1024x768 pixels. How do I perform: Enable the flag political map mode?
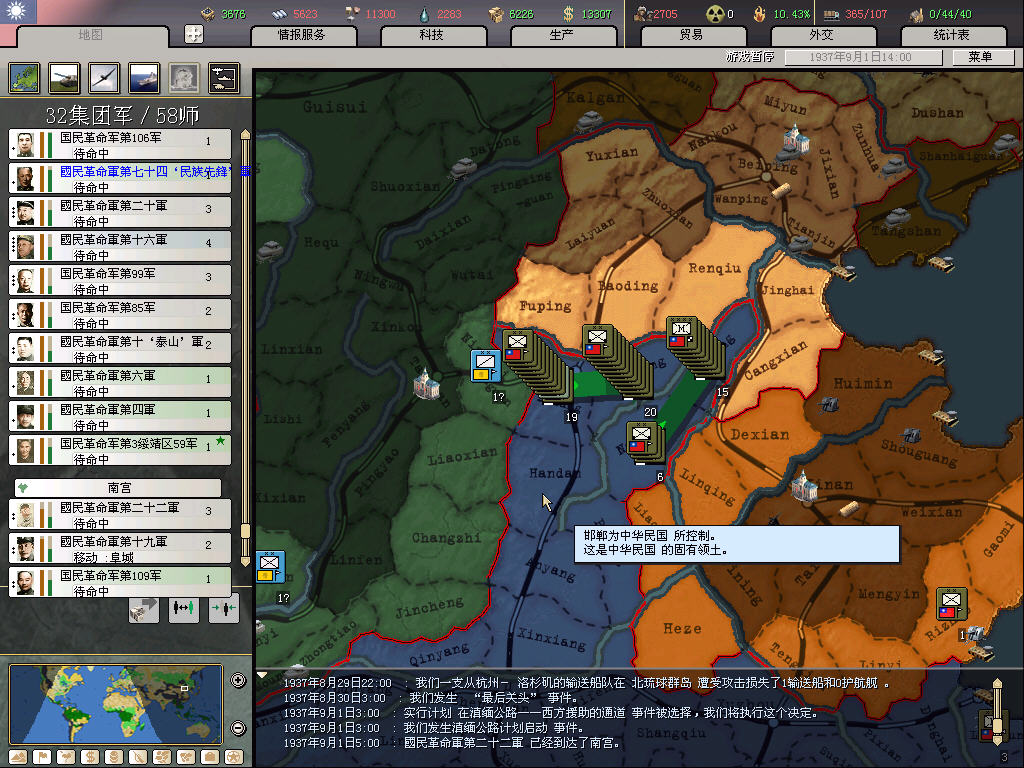[43, 756]
